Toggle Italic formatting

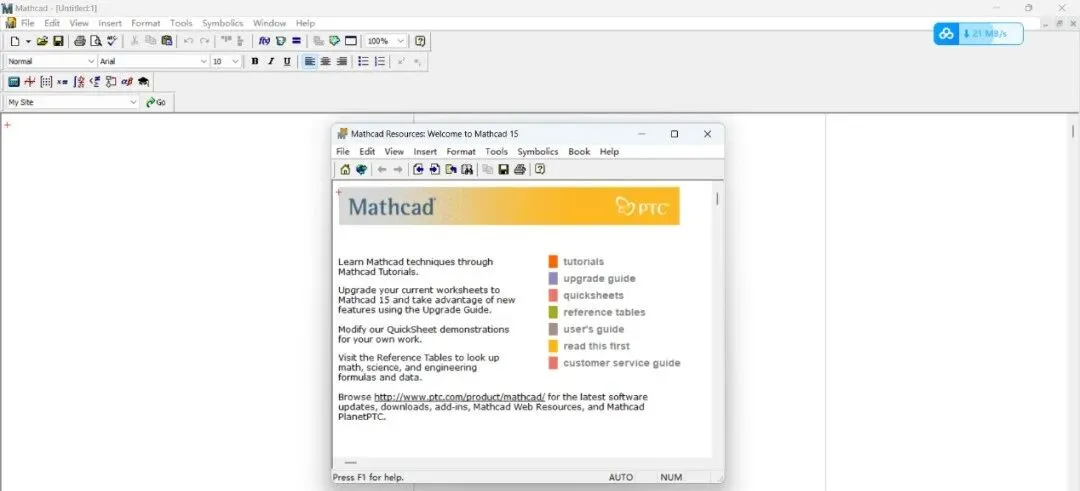click(271, 61)
